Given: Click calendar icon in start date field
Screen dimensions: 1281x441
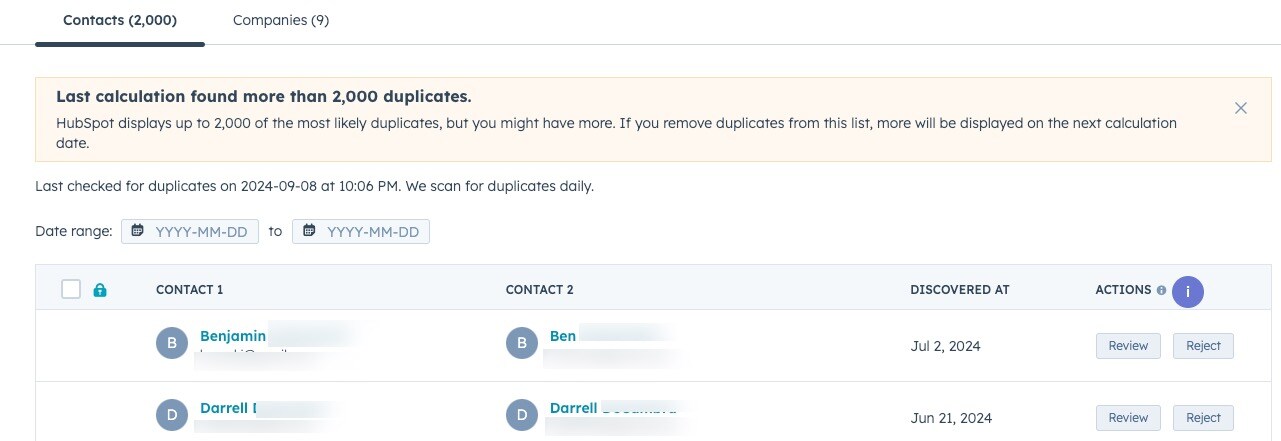Looking at the screenshot, I should (138, 231).
